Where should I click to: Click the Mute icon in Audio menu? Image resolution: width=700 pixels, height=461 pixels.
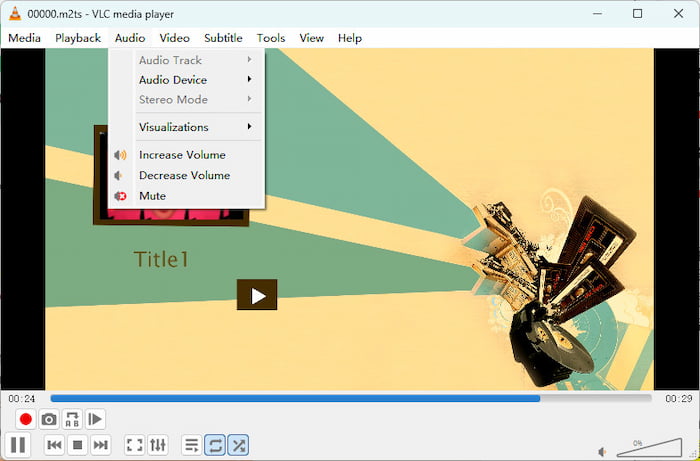(120, 196)
